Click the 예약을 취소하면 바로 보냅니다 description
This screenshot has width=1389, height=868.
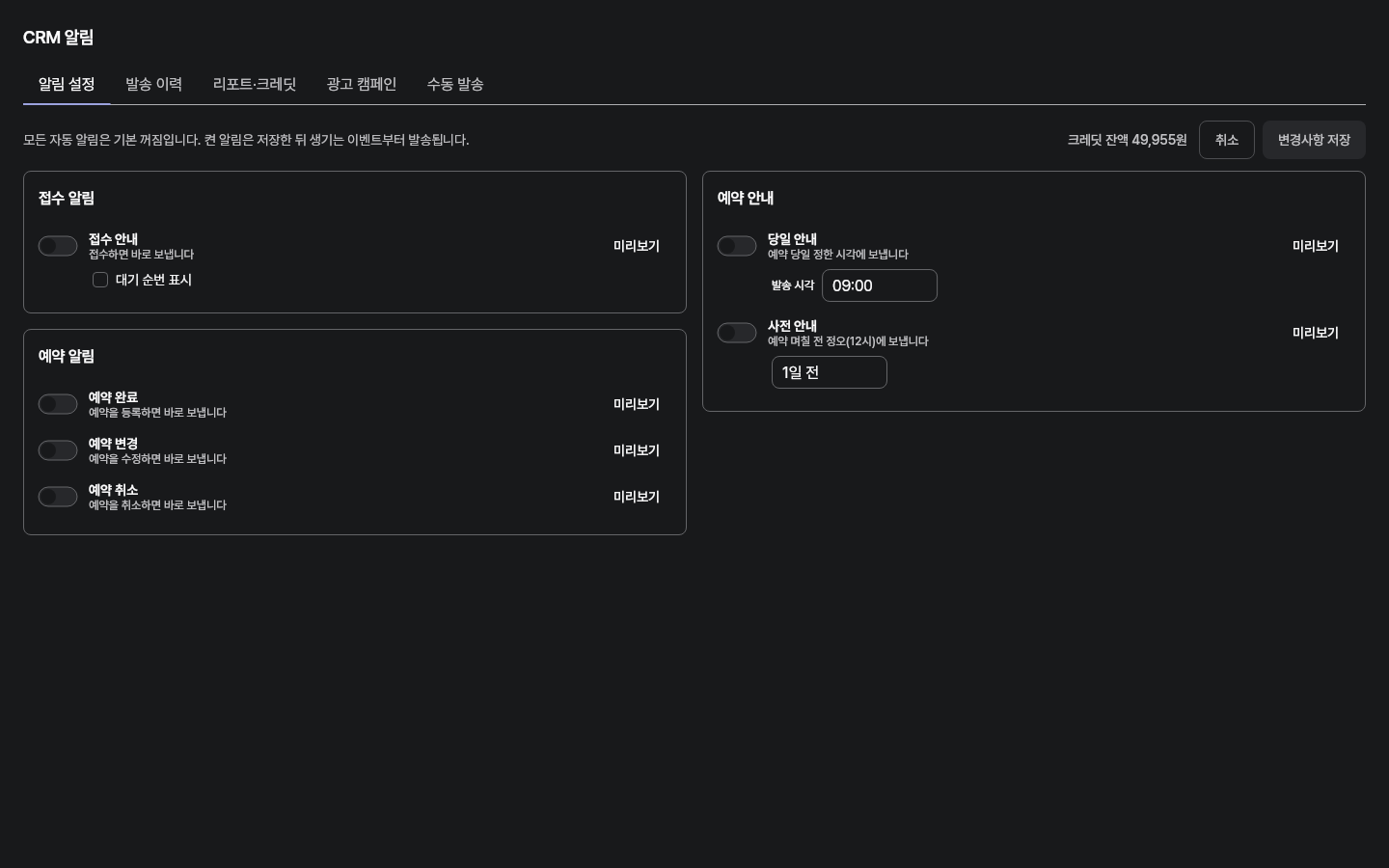coord(157,505)
